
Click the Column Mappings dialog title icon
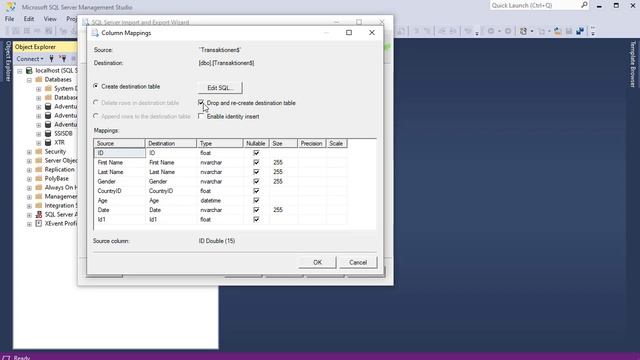[x=95, y=33]
